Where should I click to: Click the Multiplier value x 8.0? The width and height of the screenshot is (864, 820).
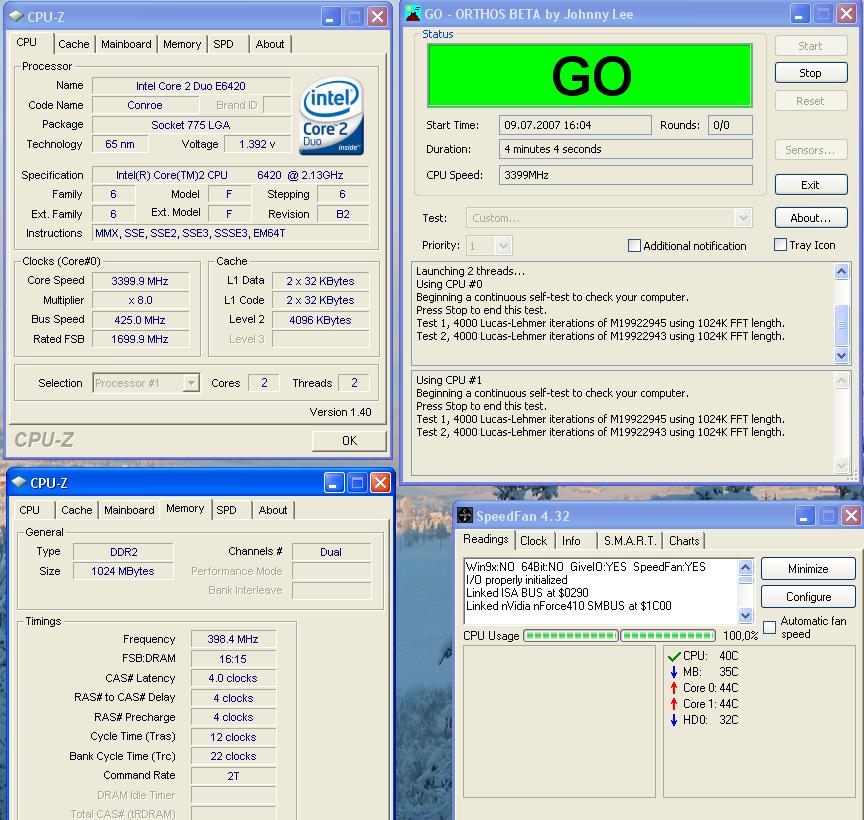tap(141, 300)
